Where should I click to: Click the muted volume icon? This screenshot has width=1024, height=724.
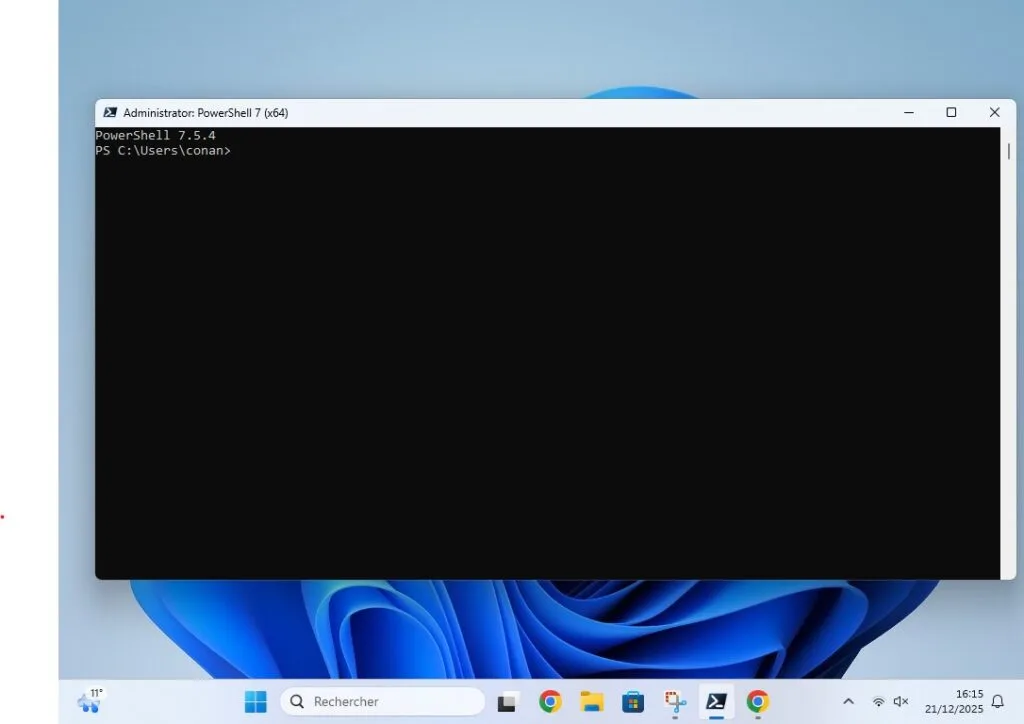click(901, 701)
